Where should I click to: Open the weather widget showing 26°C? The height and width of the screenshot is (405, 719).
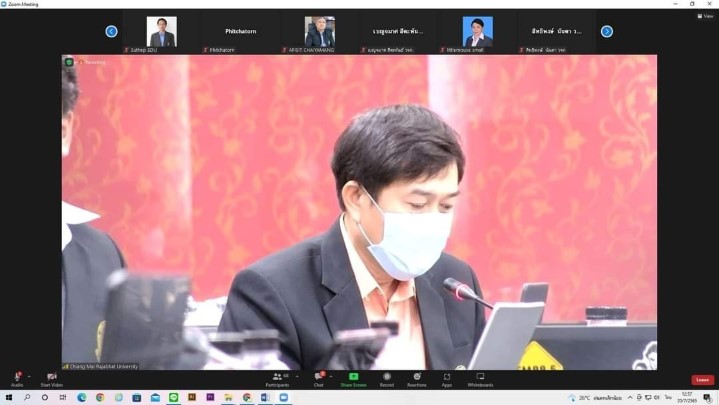tap(595, 398)
